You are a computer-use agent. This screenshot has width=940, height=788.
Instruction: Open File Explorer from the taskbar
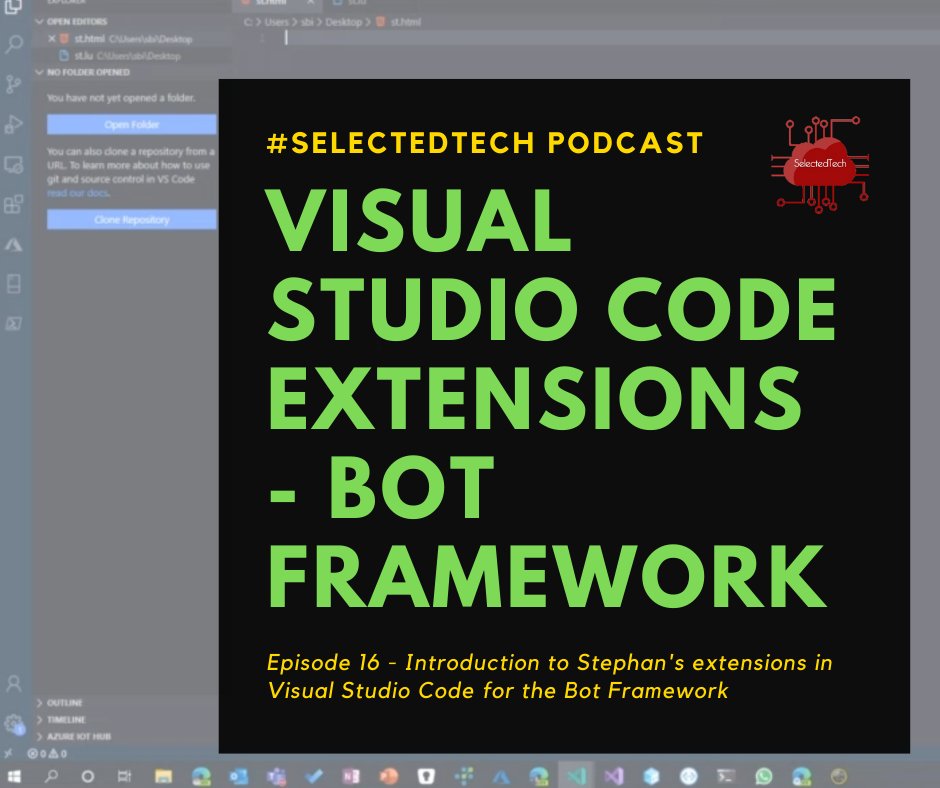tap(163, 776)
